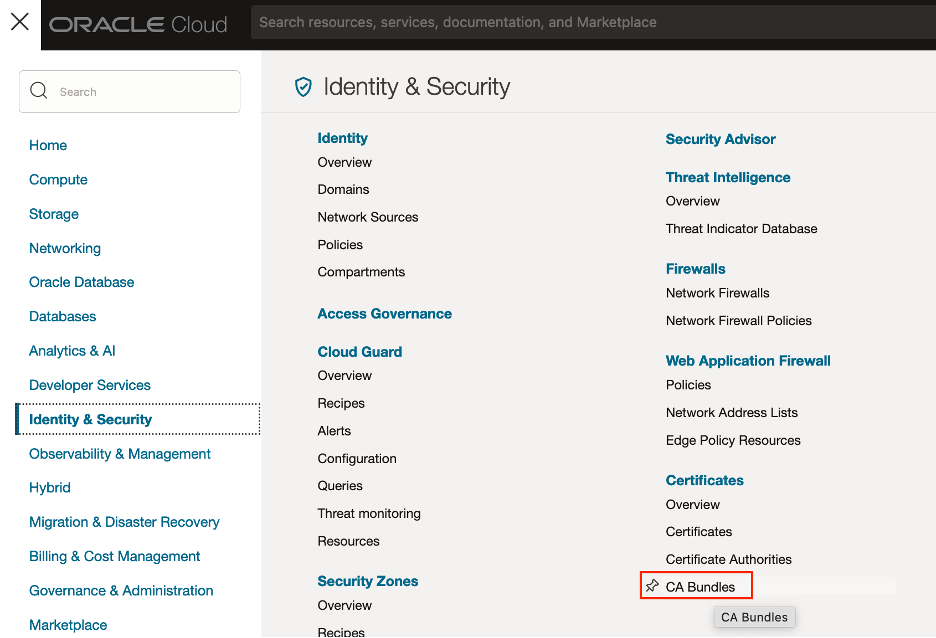
Task: Click the magnifier icon in menu search
Action: coord(40,91)
